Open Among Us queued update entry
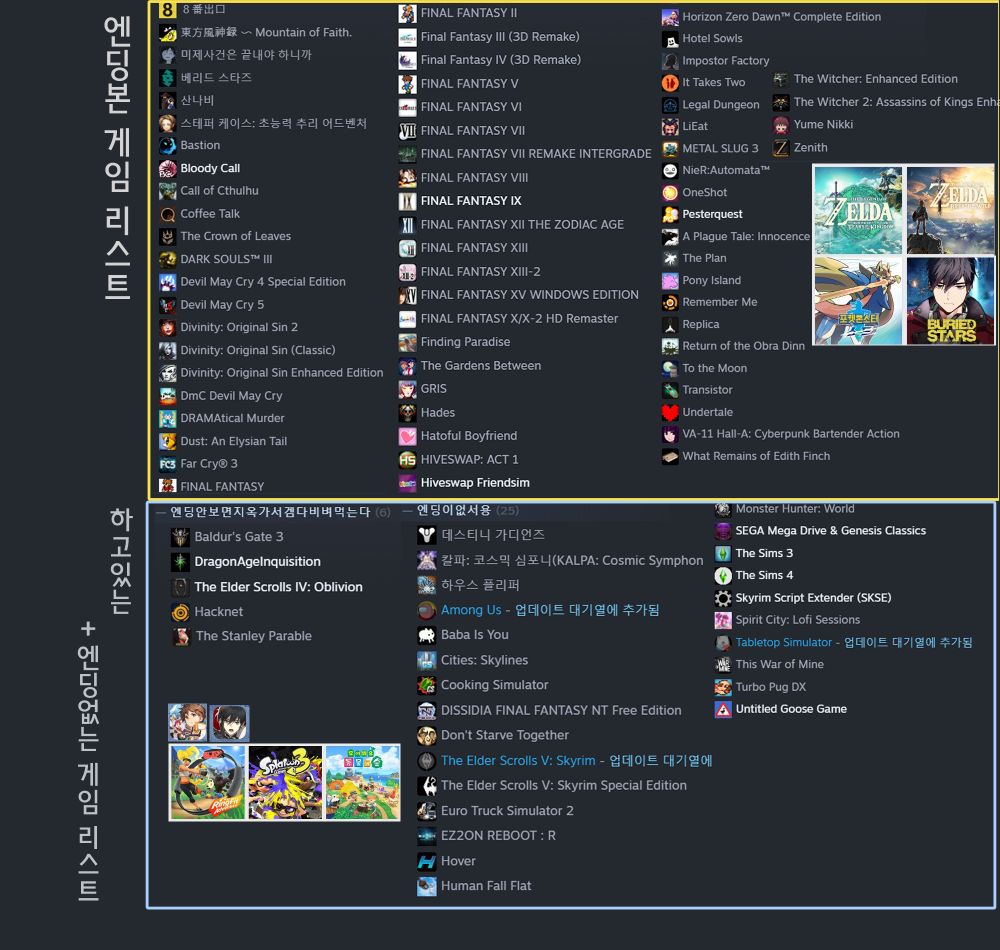The width and height of the screenshot is (1000, 950). [550, 610]
